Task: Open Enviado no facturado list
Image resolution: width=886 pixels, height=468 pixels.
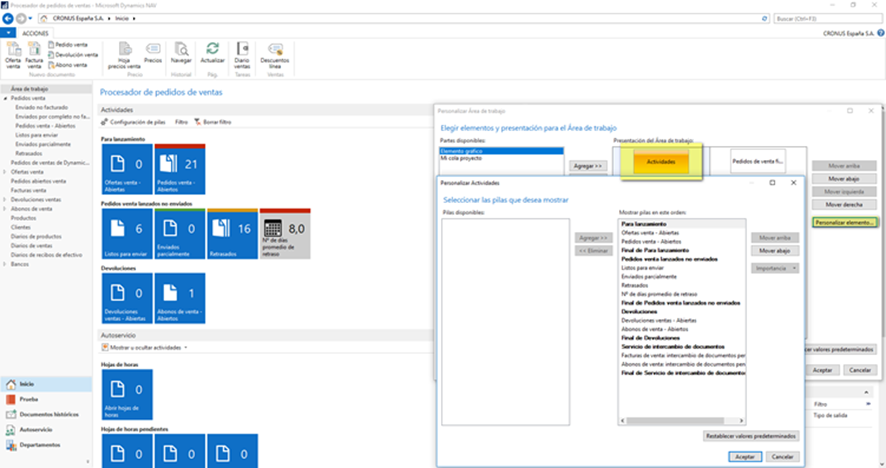Action: click(x=42, y=107)
